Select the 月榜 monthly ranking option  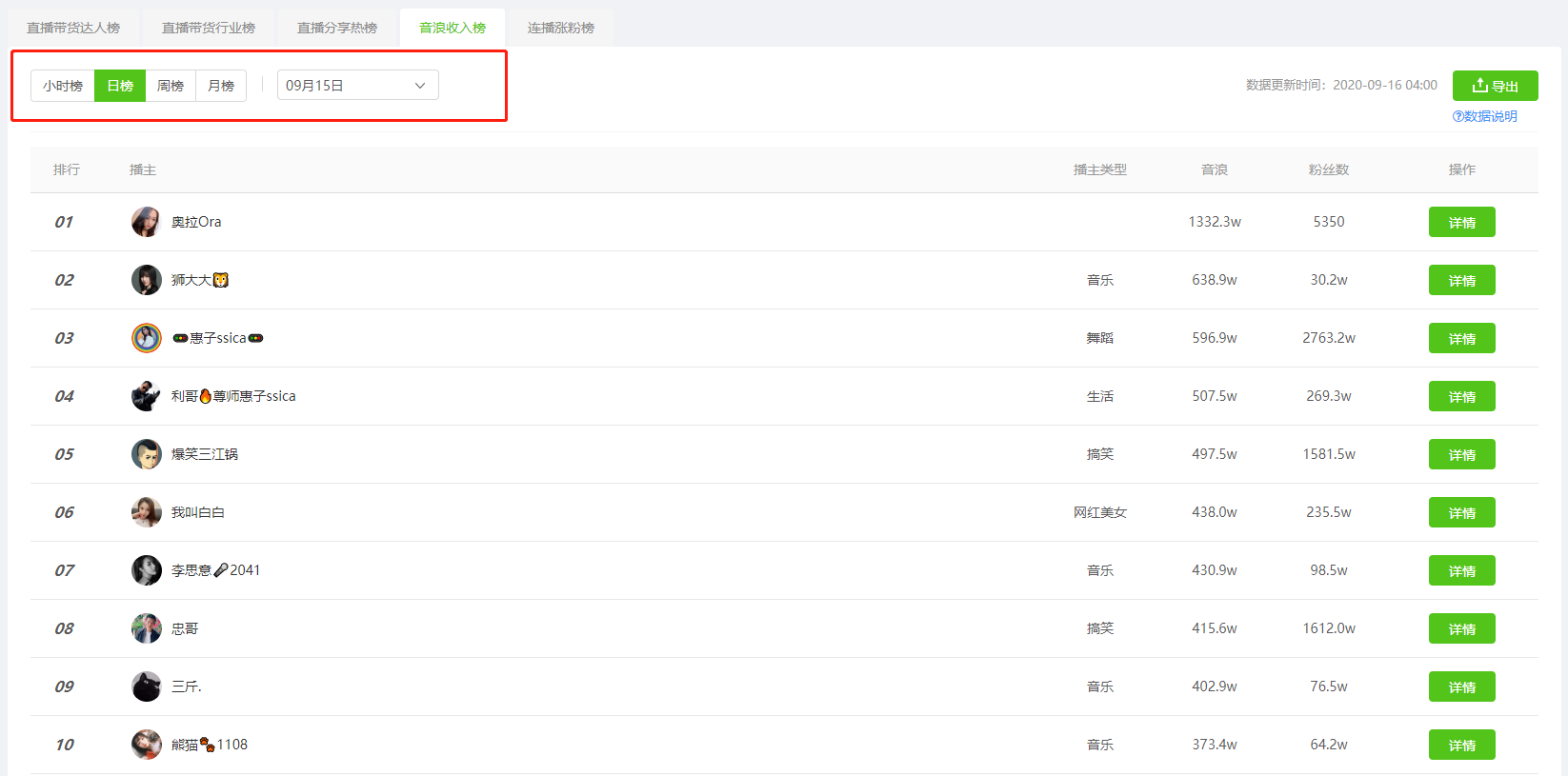click(221, 86)
